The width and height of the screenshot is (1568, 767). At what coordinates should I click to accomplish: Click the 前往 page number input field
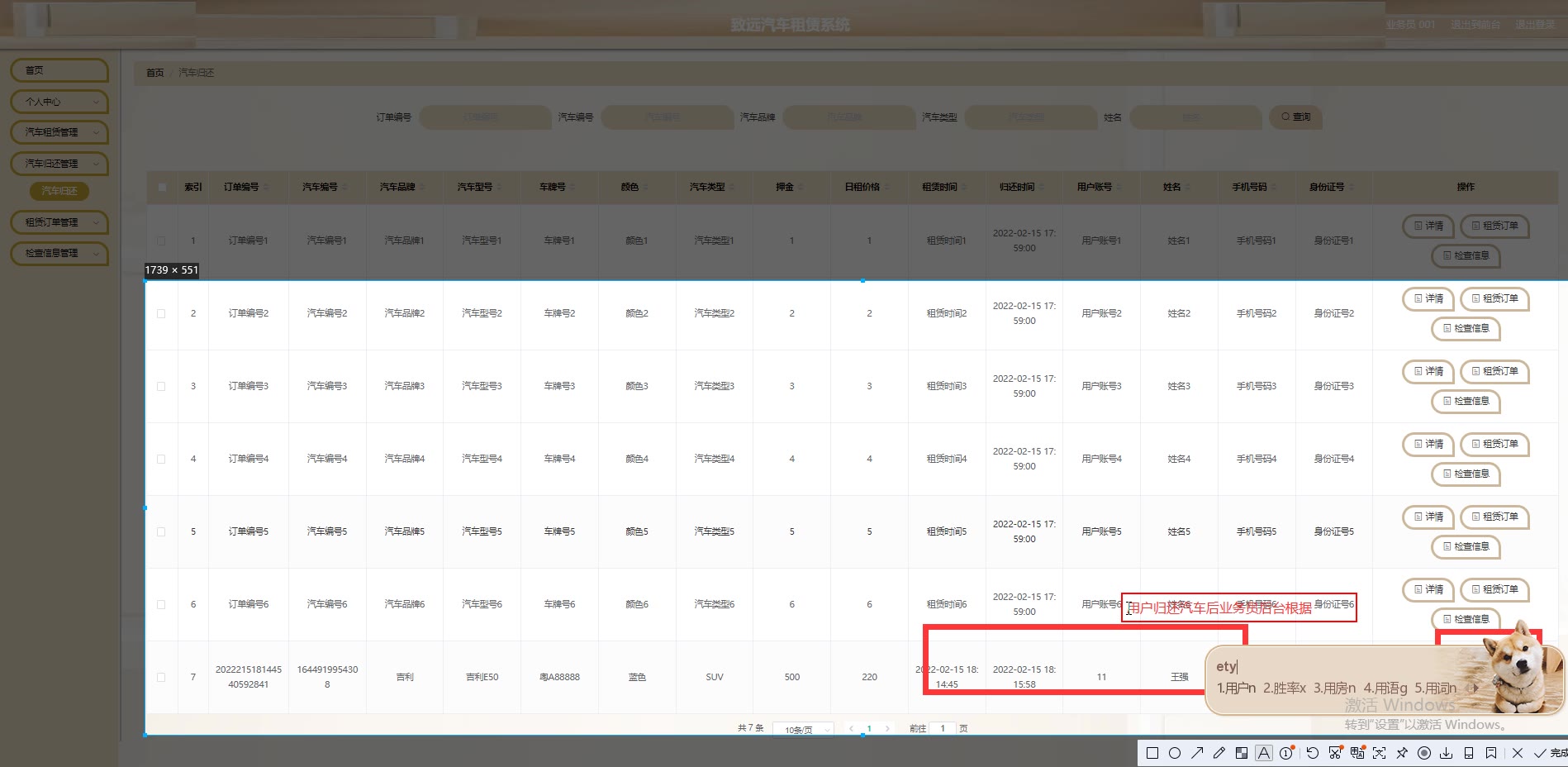pyautogui.click(x=943, y=729)
